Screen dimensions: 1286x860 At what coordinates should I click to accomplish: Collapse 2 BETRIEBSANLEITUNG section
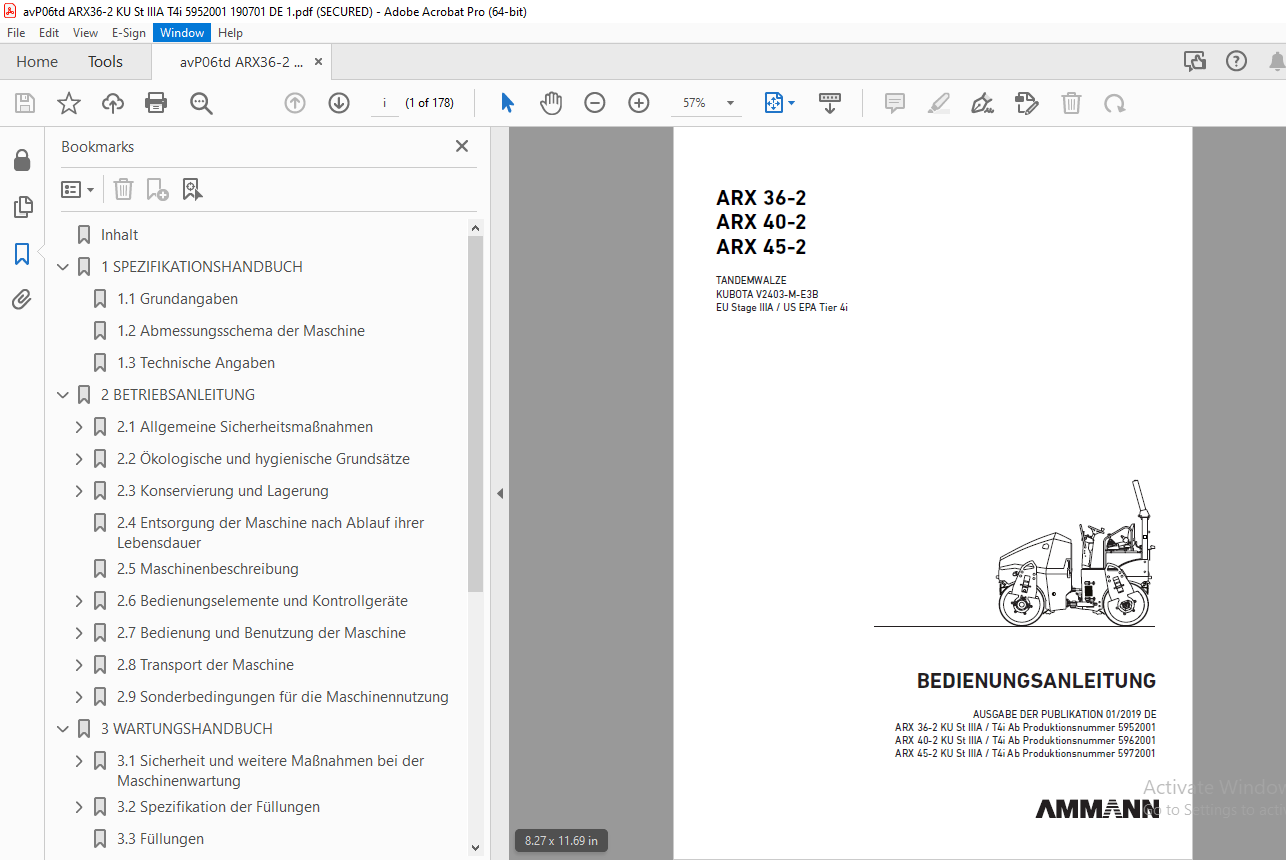63,395
